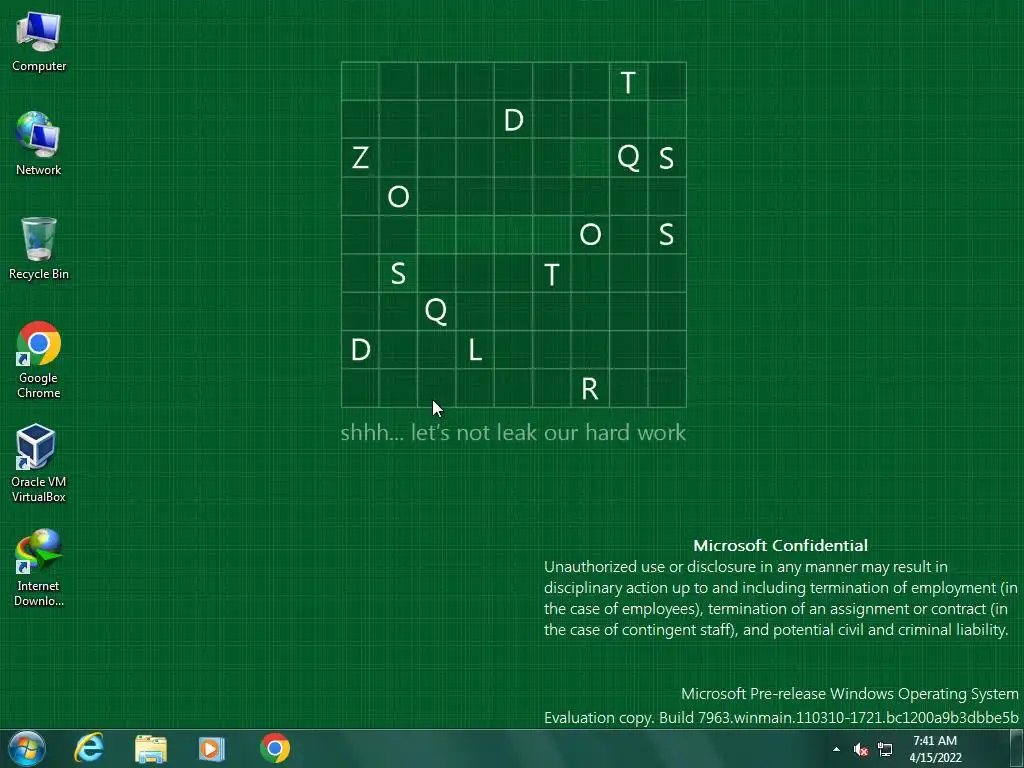The width and height of the screenshot is (1024, 768).
Task: Open Windows Explorer from the taskbar
Action: click(151, 748)
